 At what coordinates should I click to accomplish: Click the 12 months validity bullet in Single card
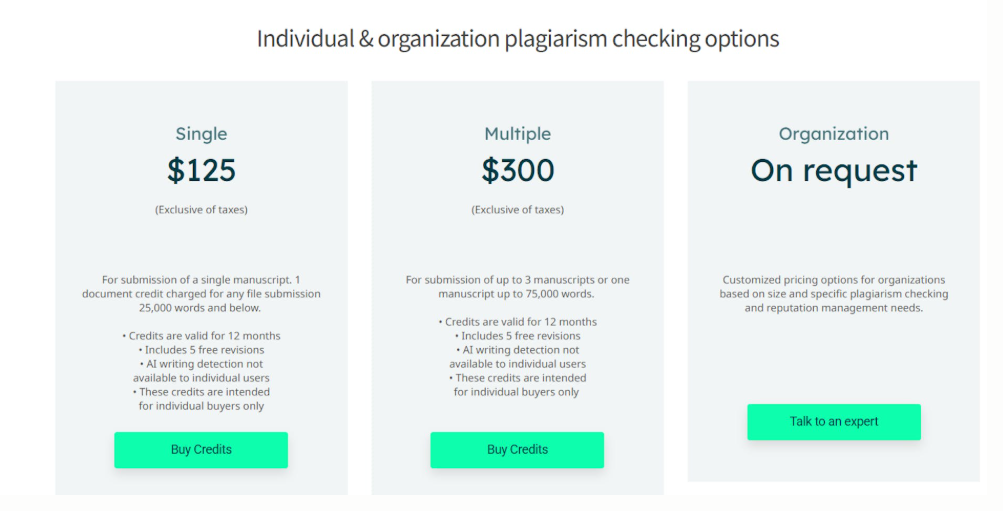[201, 336]
